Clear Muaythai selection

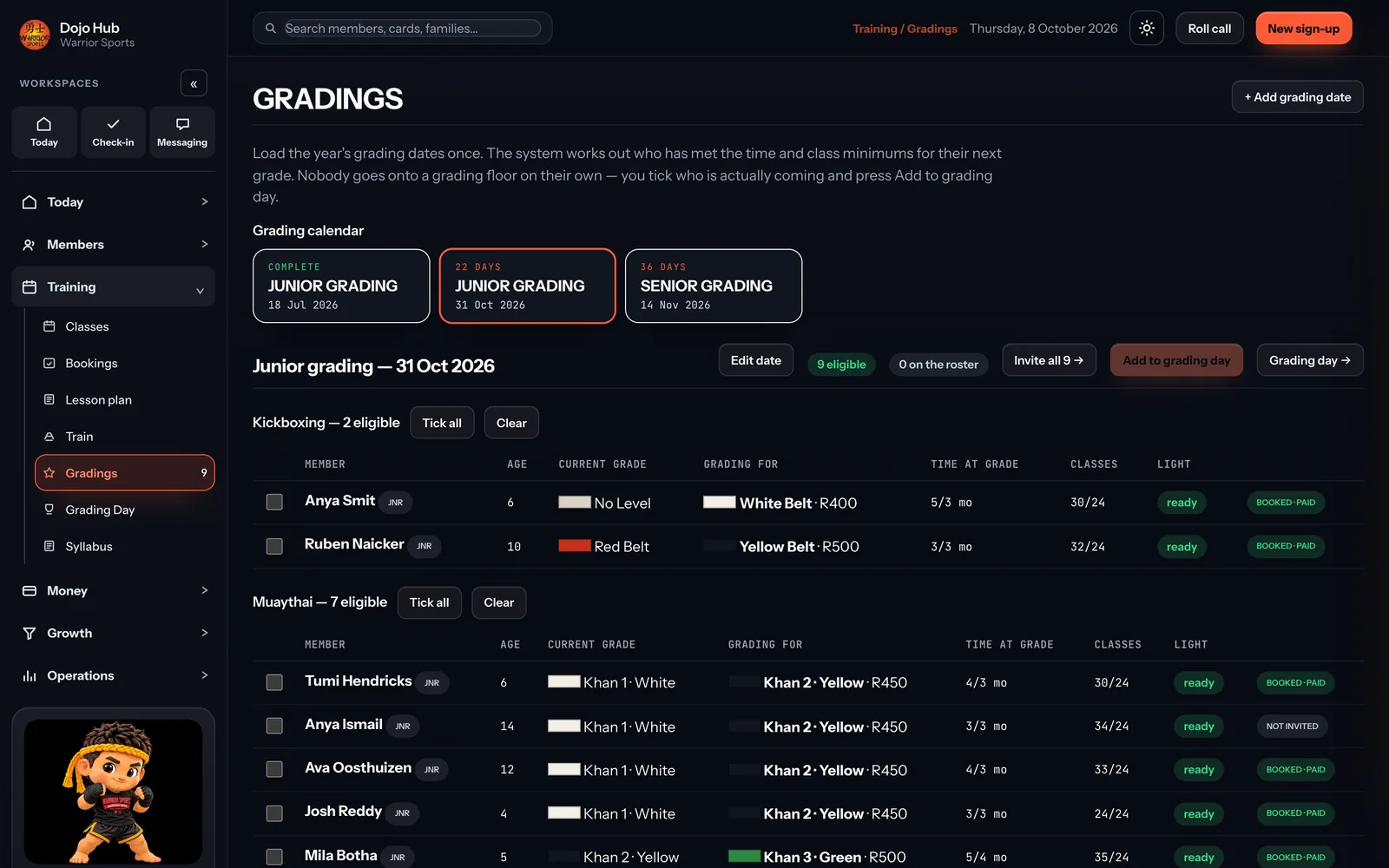pyautogui.click(x=499, y=602)
